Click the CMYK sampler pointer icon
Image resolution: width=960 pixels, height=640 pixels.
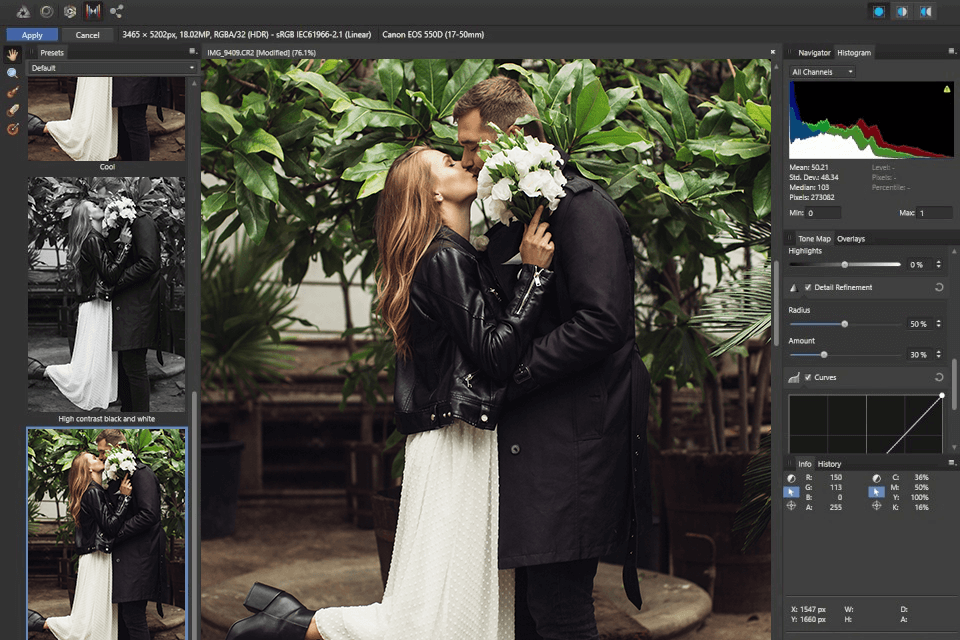coord(876,492)
